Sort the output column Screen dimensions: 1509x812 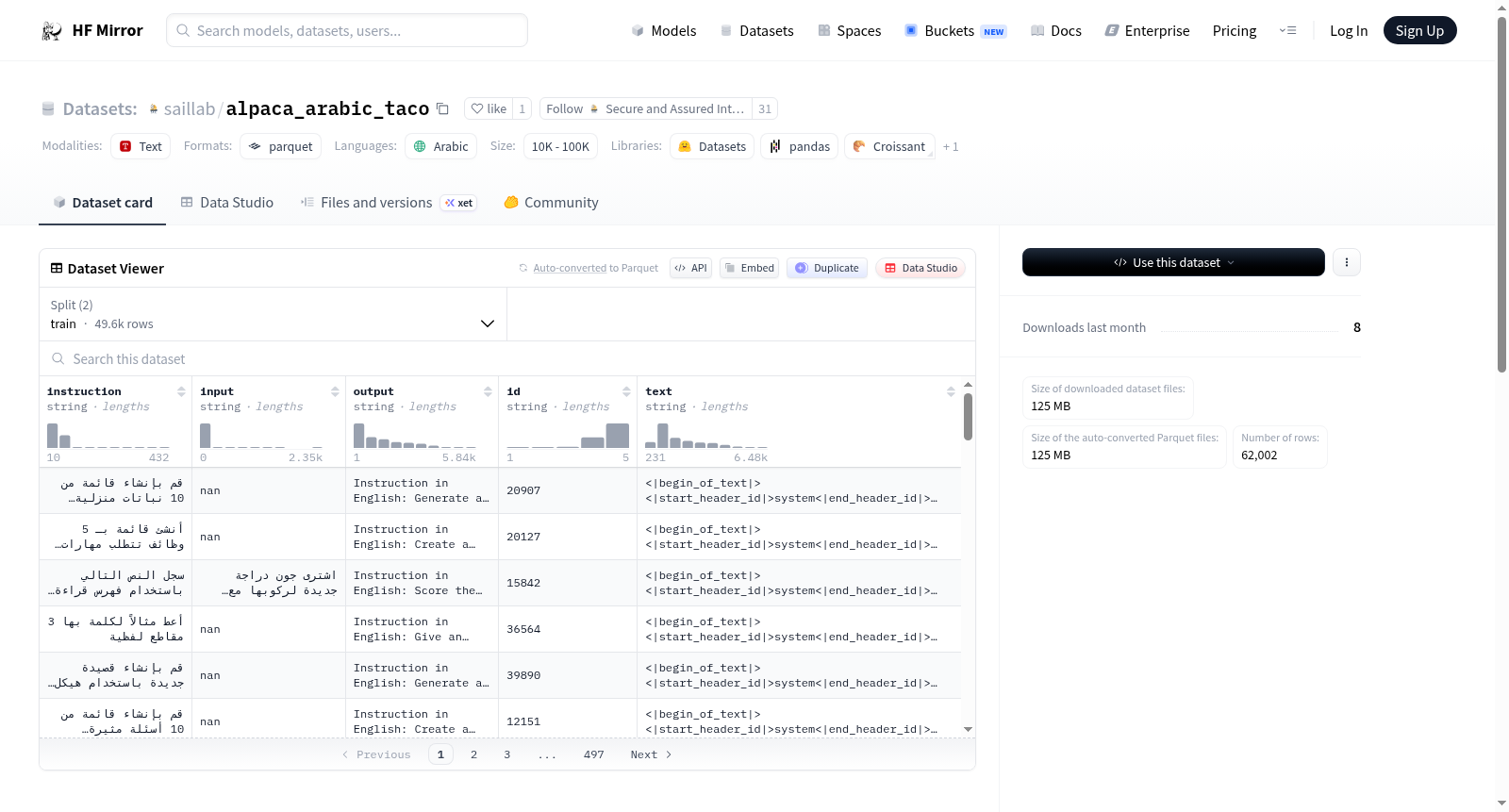(488, 391)
